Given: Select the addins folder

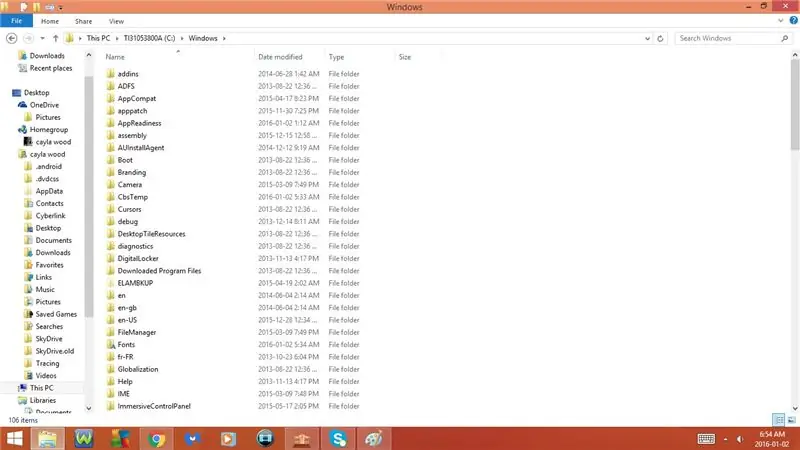Looking at the screenshot, I should click(x=128, y=74).
